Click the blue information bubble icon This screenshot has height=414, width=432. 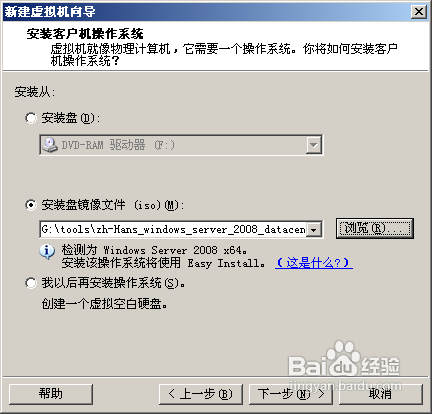(x=47, y=252)
